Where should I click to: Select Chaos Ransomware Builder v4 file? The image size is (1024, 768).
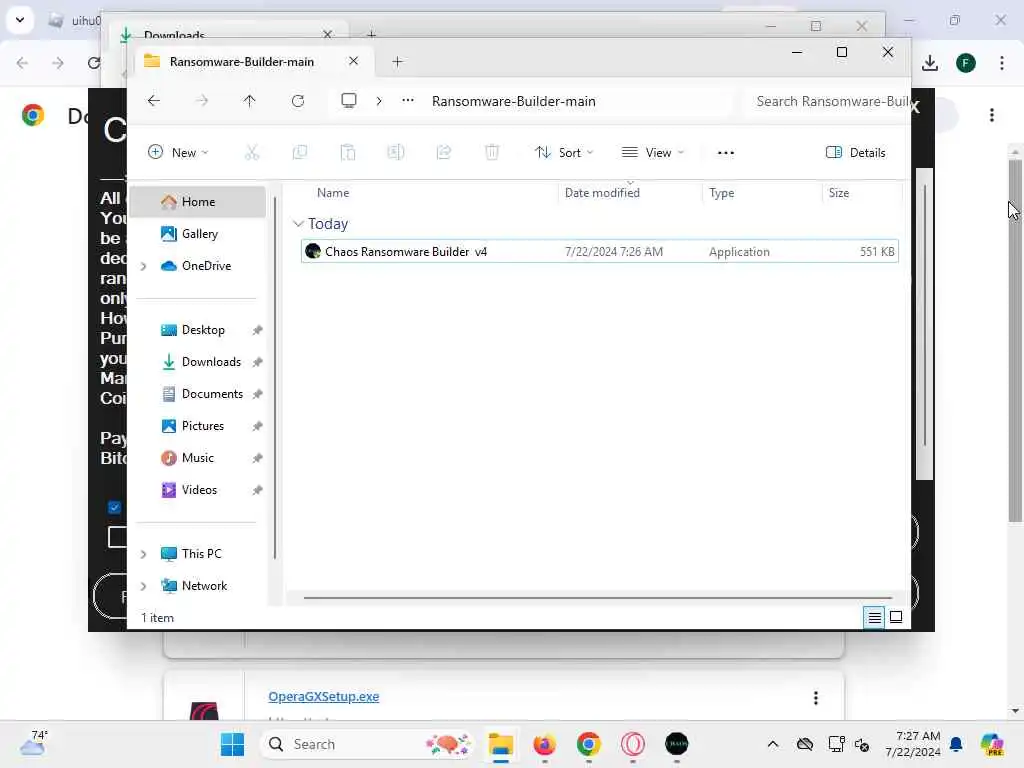600,251
